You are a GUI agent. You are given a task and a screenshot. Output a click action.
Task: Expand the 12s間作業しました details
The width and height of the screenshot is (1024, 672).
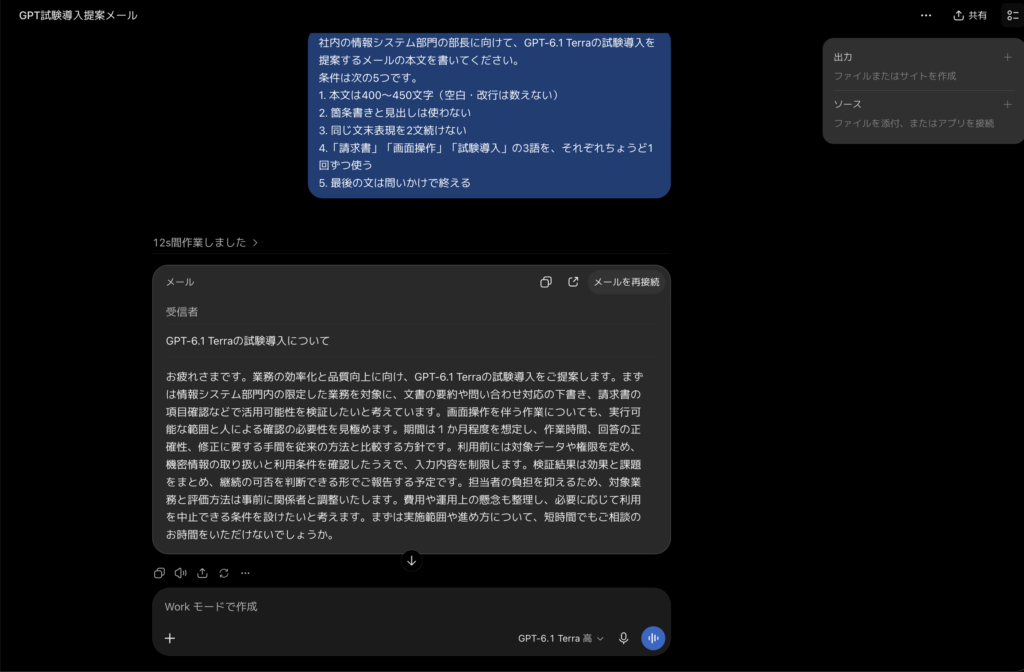(x=205, y=242)
